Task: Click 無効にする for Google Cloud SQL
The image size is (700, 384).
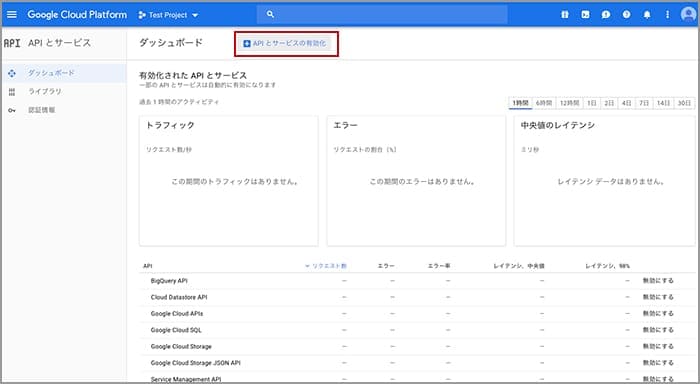Action: [658, 330]
